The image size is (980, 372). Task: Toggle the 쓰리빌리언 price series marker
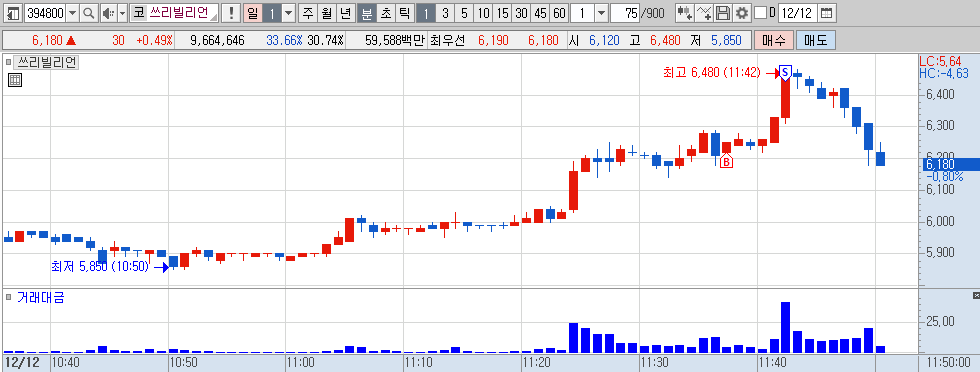pyautogui.click(x=8, y=62)
